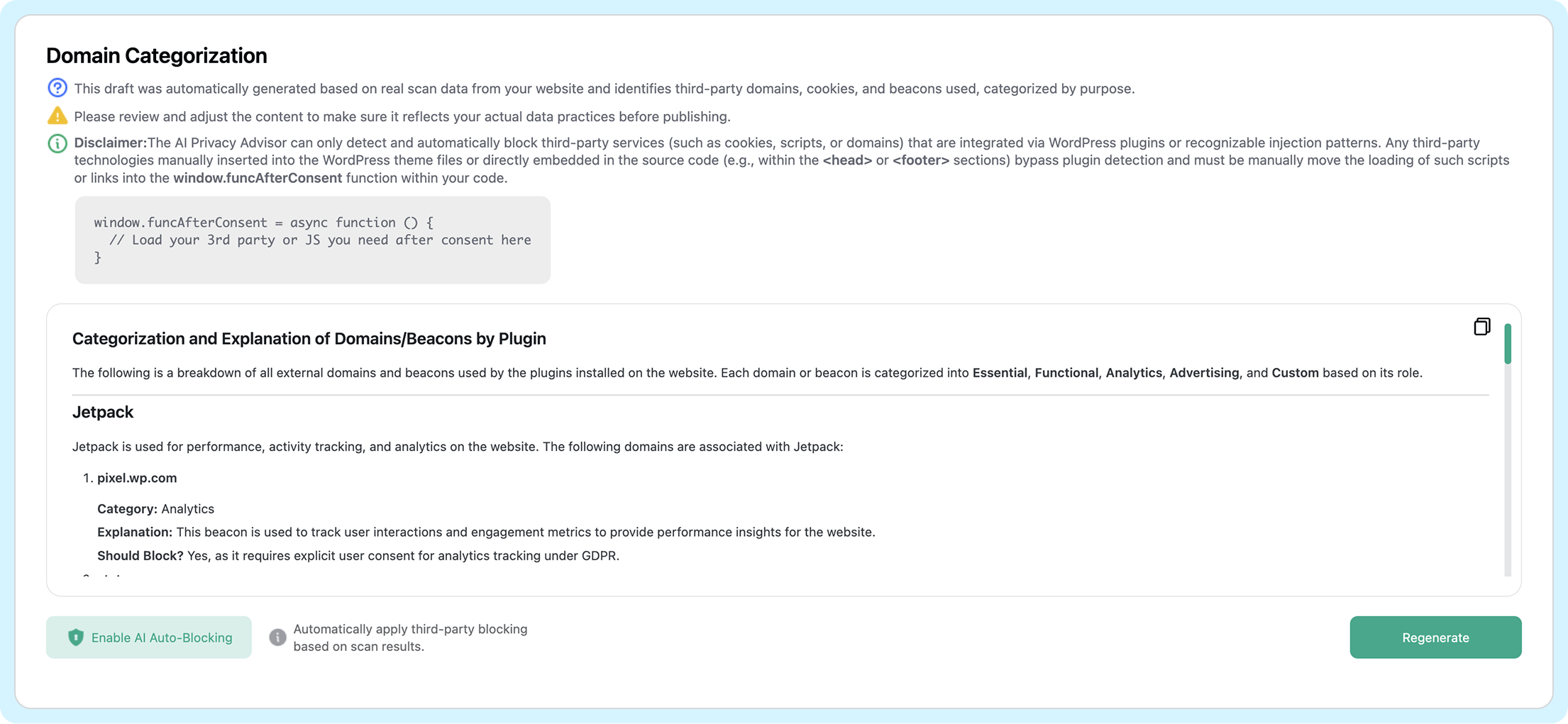This screenshot has height=724, width=1568.
Task: Click the bold <head> text in disclaimer
Action: coord(847,160)
